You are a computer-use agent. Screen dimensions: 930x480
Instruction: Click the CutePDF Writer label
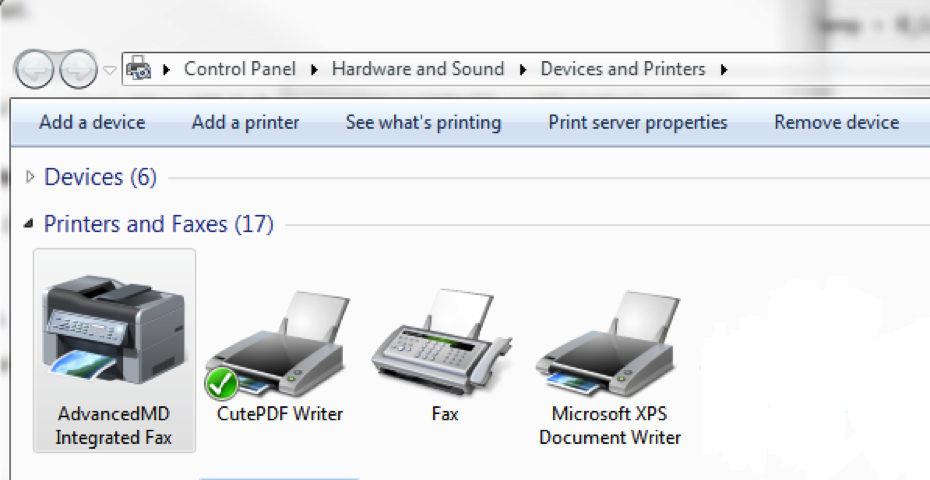[x=280, y=413]
